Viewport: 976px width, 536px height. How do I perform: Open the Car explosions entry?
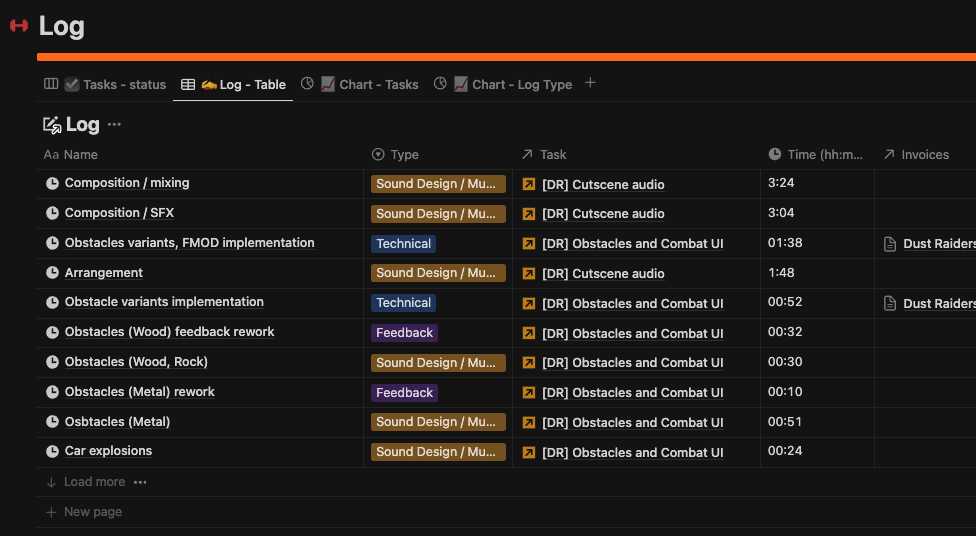coord(108,451)
